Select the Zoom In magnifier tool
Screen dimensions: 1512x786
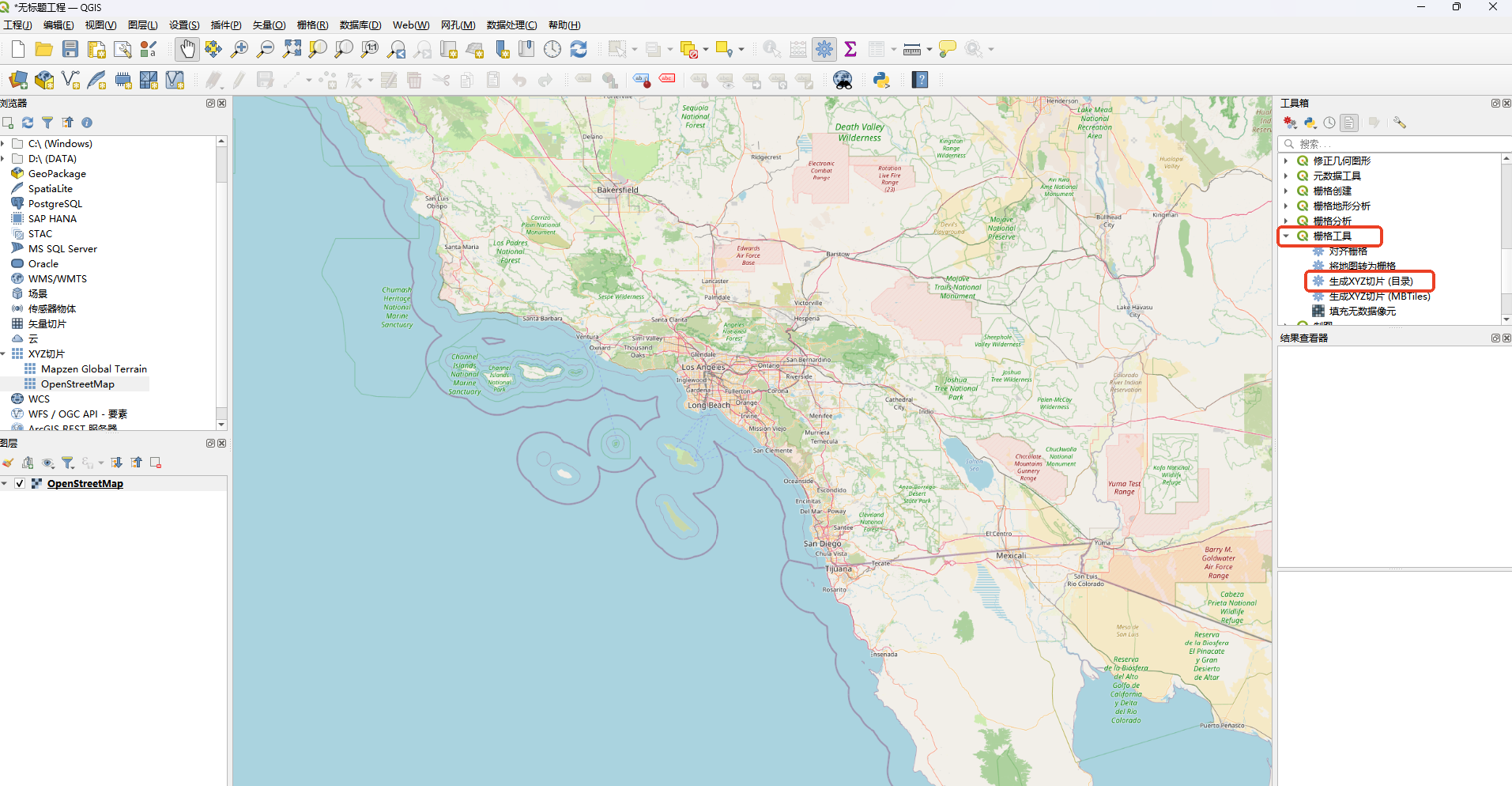click(x=239, y=49)
